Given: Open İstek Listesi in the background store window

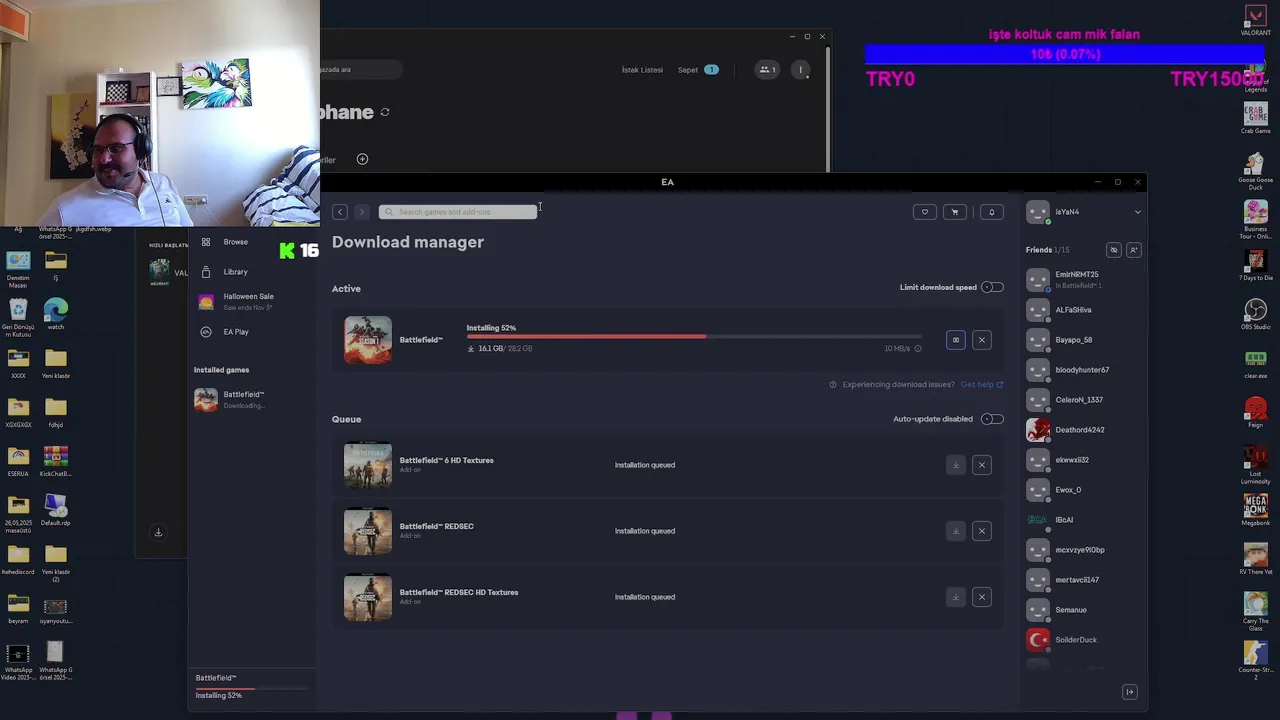Looking at the screenshot, I should (642, 70).
